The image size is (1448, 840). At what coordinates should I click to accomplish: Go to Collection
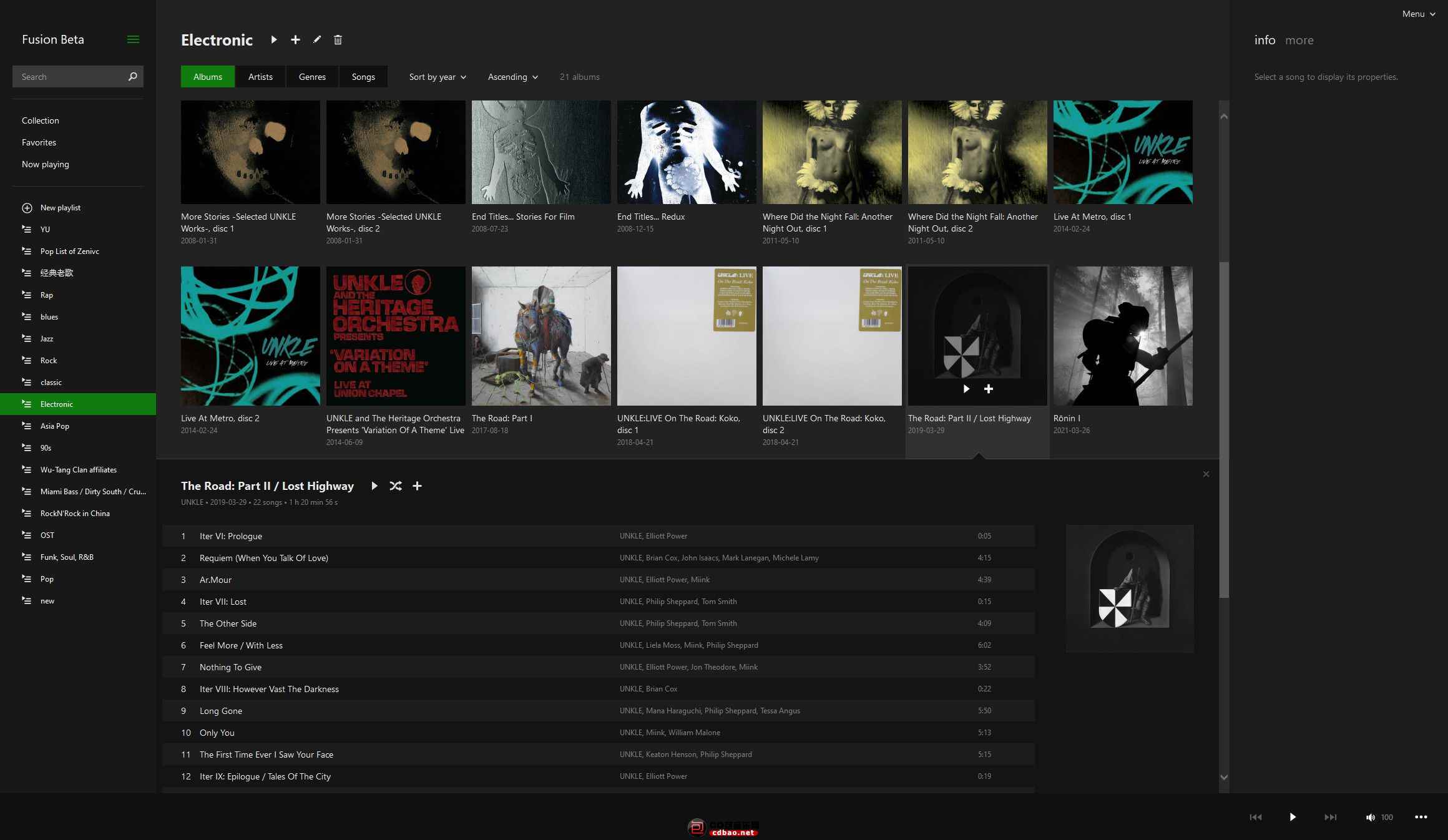click(x=41, y=120)
